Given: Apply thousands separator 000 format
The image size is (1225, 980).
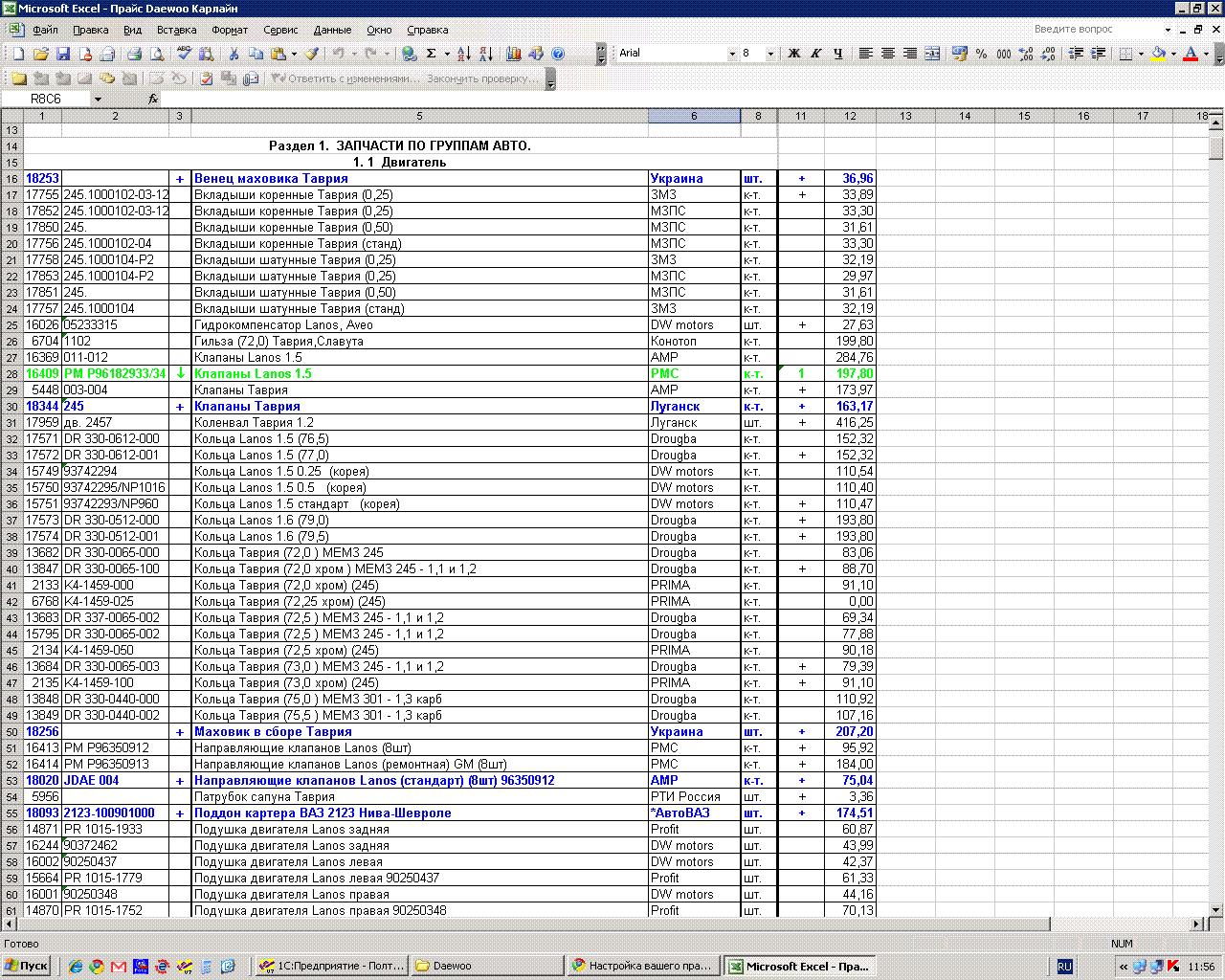Looking at the screenshot, I should 1004,54.
